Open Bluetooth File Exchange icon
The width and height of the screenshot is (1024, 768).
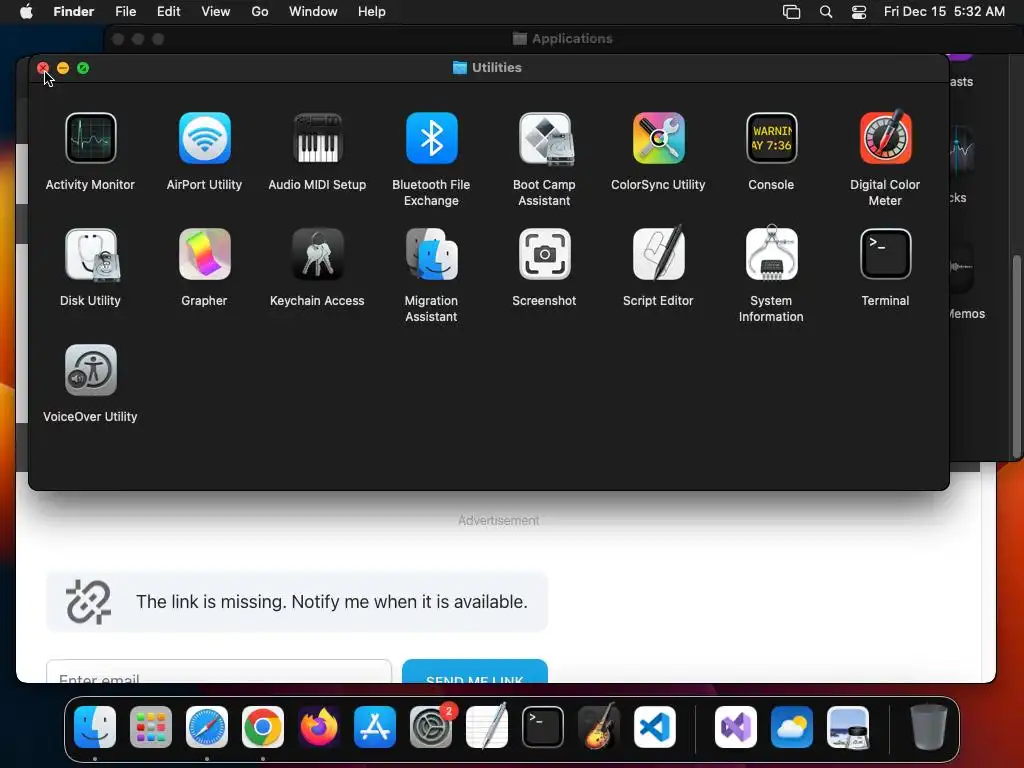[431, 138]
